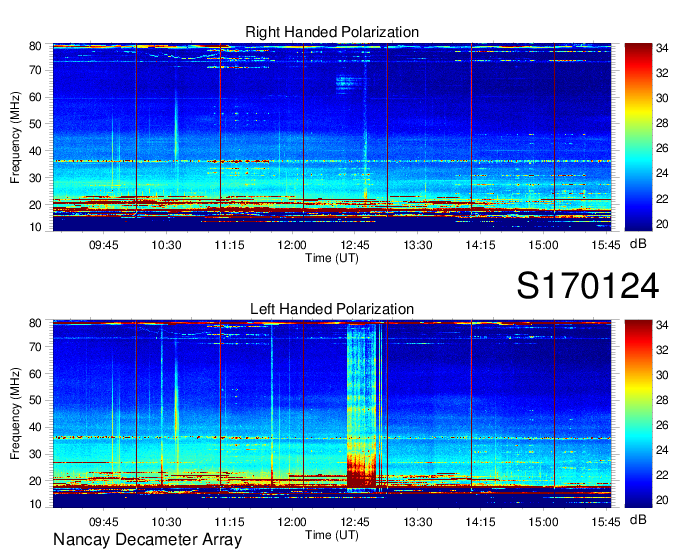
Task: Click the 10 MHz tick on right-handed plot
Action: coord(35,227)
